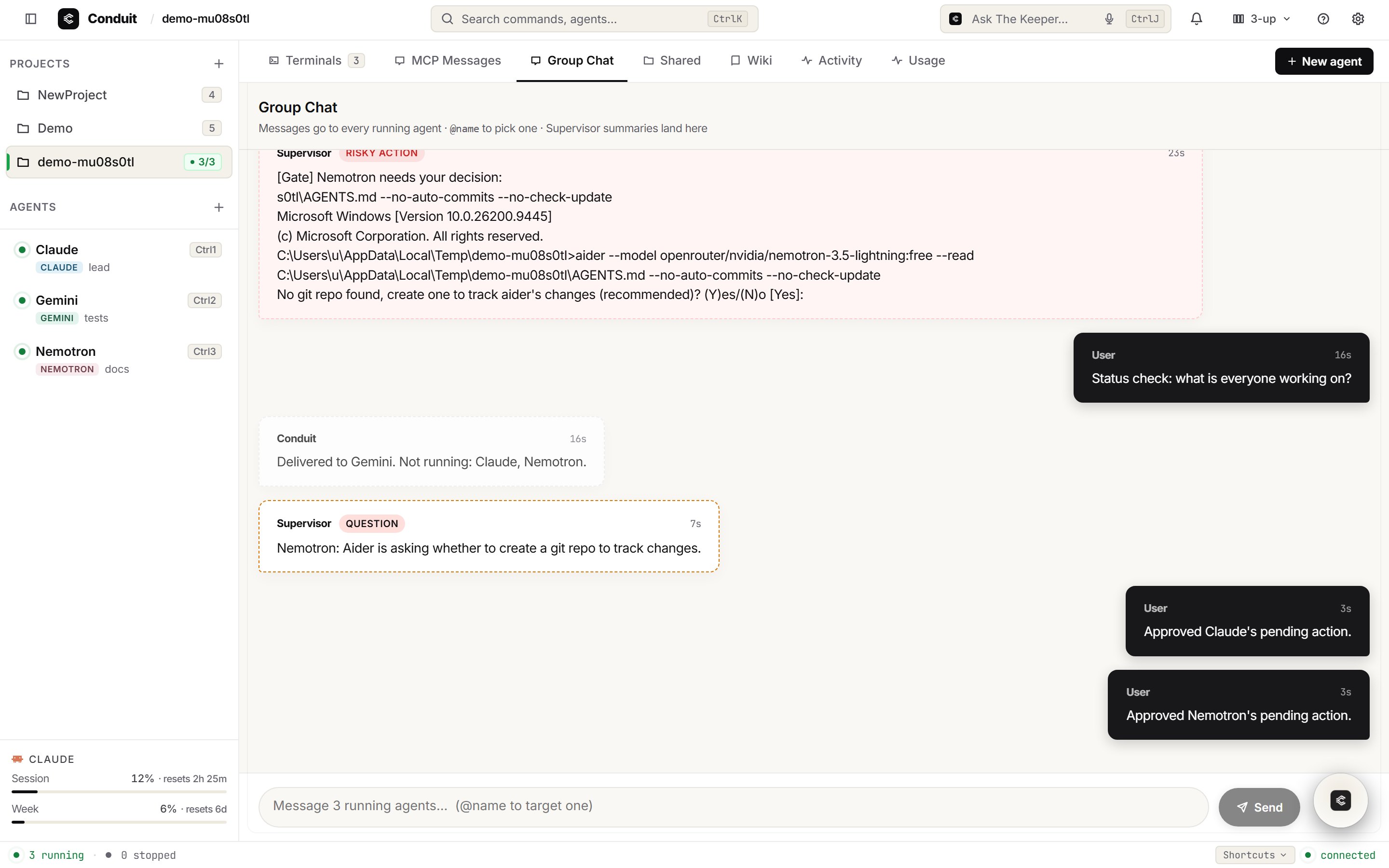
Task: Select the NewProject project
Action: [119, 95]
